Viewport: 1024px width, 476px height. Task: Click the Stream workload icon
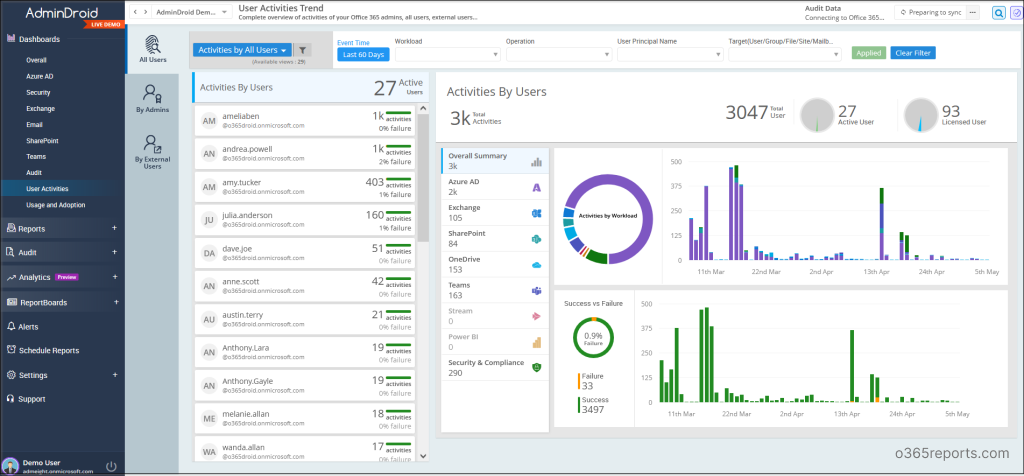click(x=537, y=316)
